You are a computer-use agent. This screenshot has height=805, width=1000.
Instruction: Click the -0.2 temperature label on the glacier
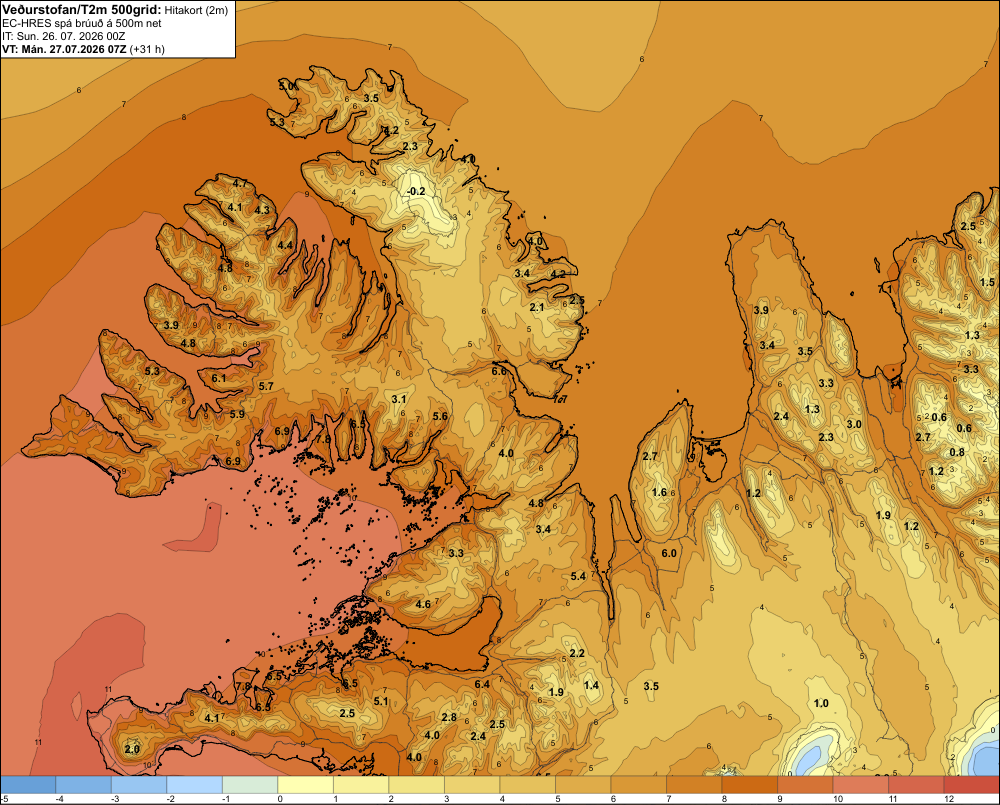[x=416, y=191]
